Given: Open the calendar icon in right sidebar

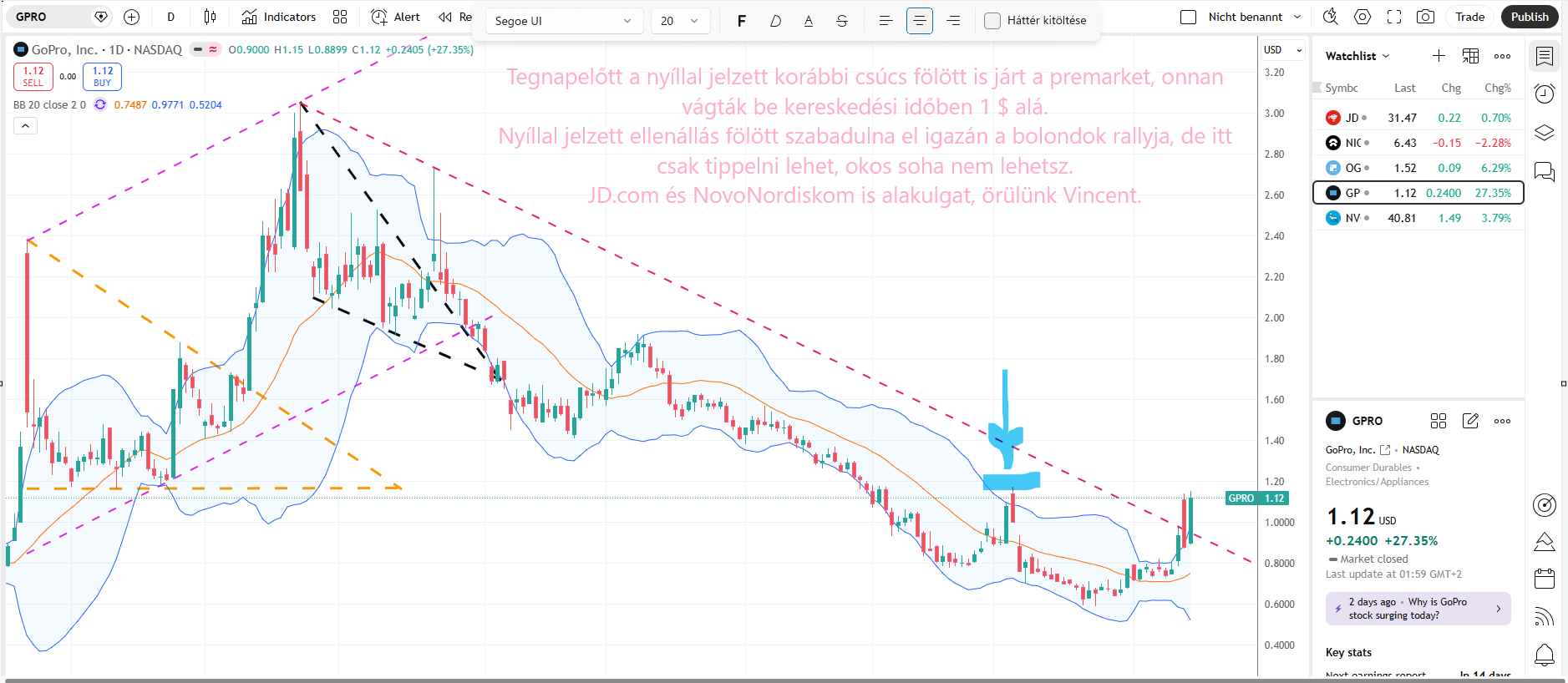Looking at the screenshot, I should point(1545,578).
